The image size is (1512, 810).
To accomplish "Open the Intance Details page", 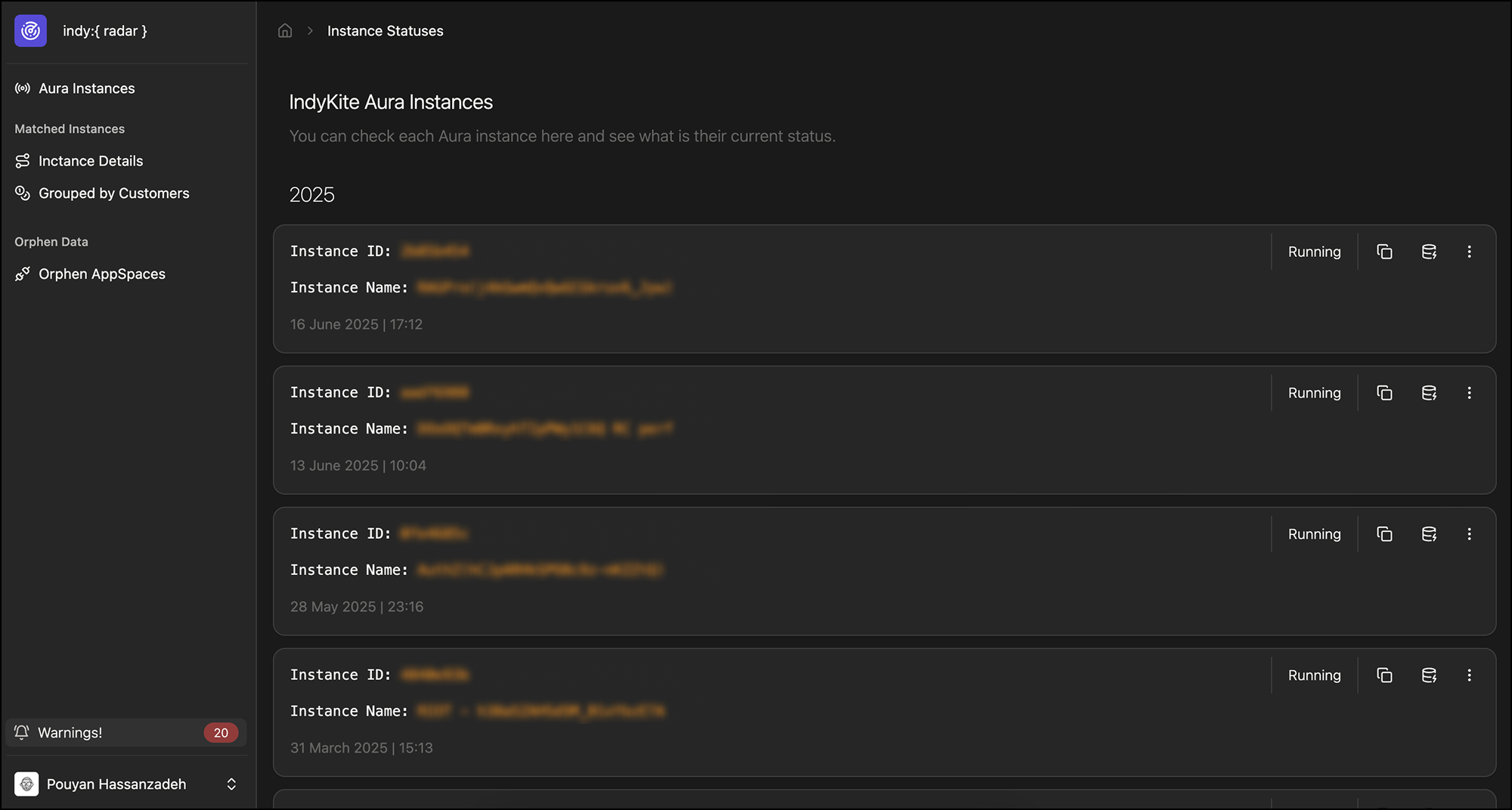I will [x=91, y=160].
